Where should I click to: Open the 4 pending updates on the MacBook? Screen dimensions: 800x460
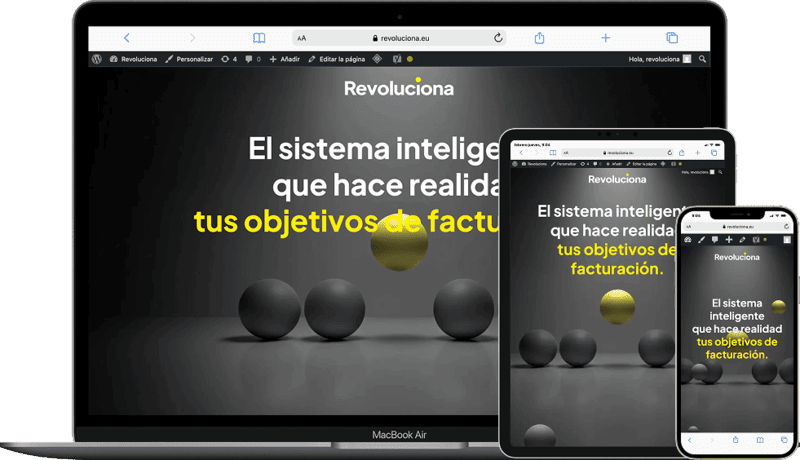click(229, 59)
